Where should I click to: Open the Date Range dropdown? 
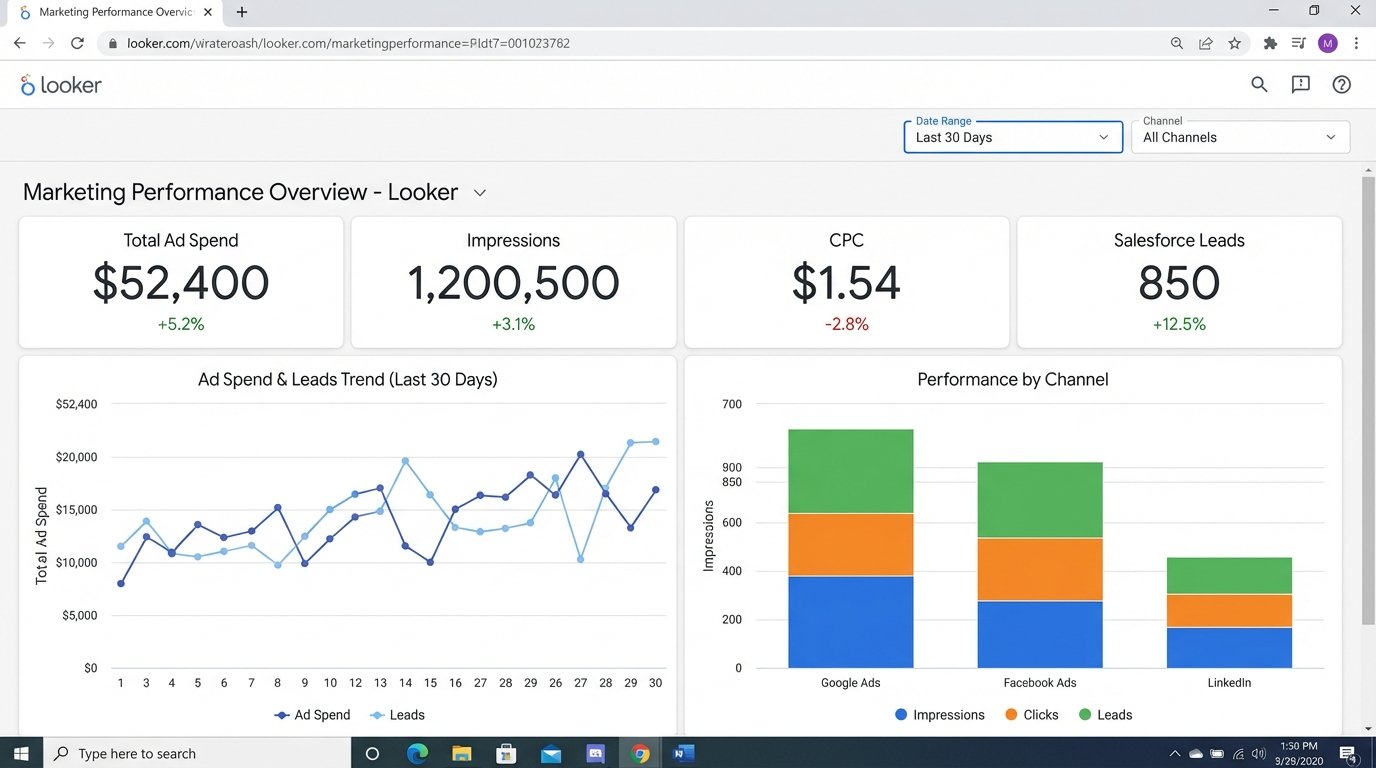(1012, 137)
